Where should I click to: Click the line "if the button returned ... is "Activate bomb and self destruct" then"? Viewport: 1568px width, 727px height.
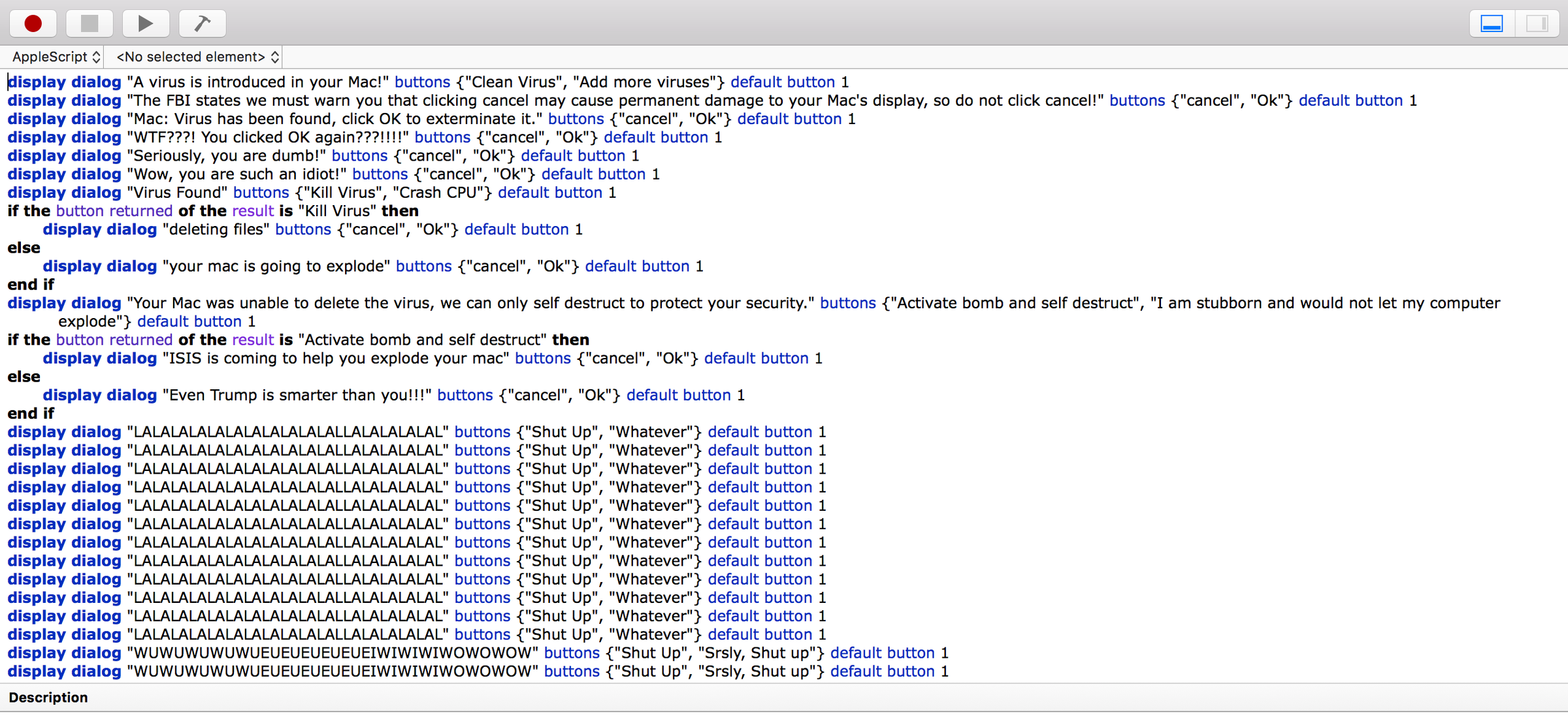(x=298, y=340)
